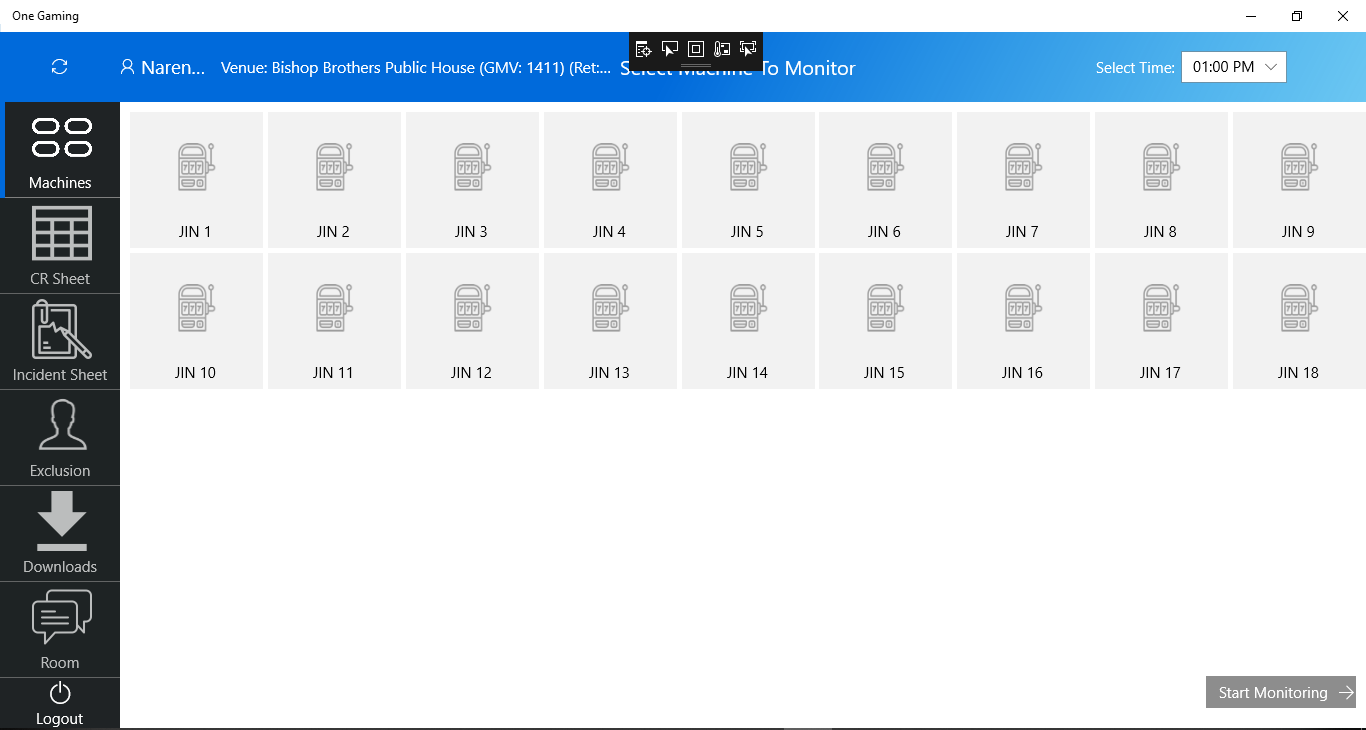Select slot machine JIN 11
This screenshot has width=1366, height=730.
pos(334,320)
